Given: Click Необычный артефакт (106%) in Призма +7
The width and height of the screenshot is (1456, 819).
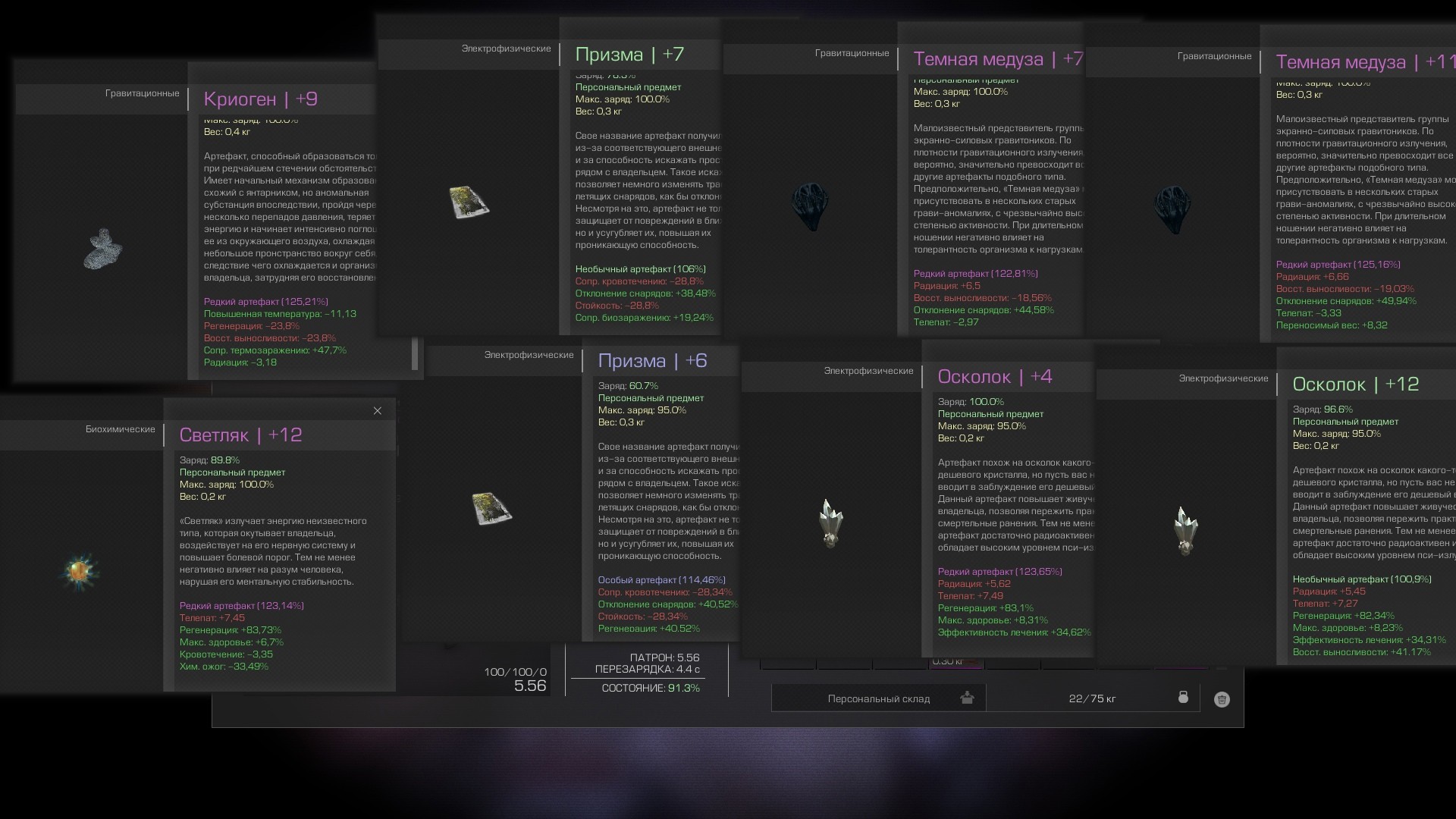Looking at the screenshot, I should (x=641, y=269).
